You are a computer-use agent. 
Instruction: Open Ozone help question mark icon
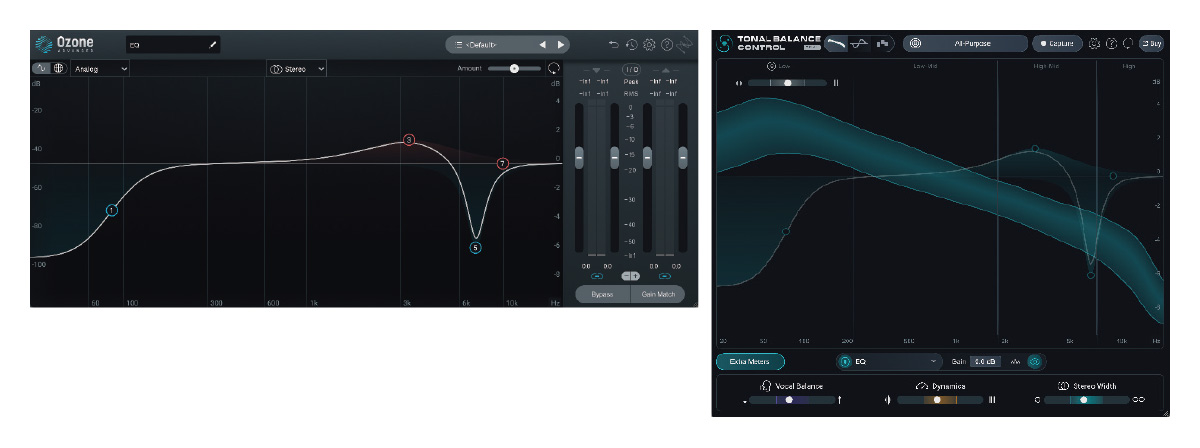click(x=667, y=45)
